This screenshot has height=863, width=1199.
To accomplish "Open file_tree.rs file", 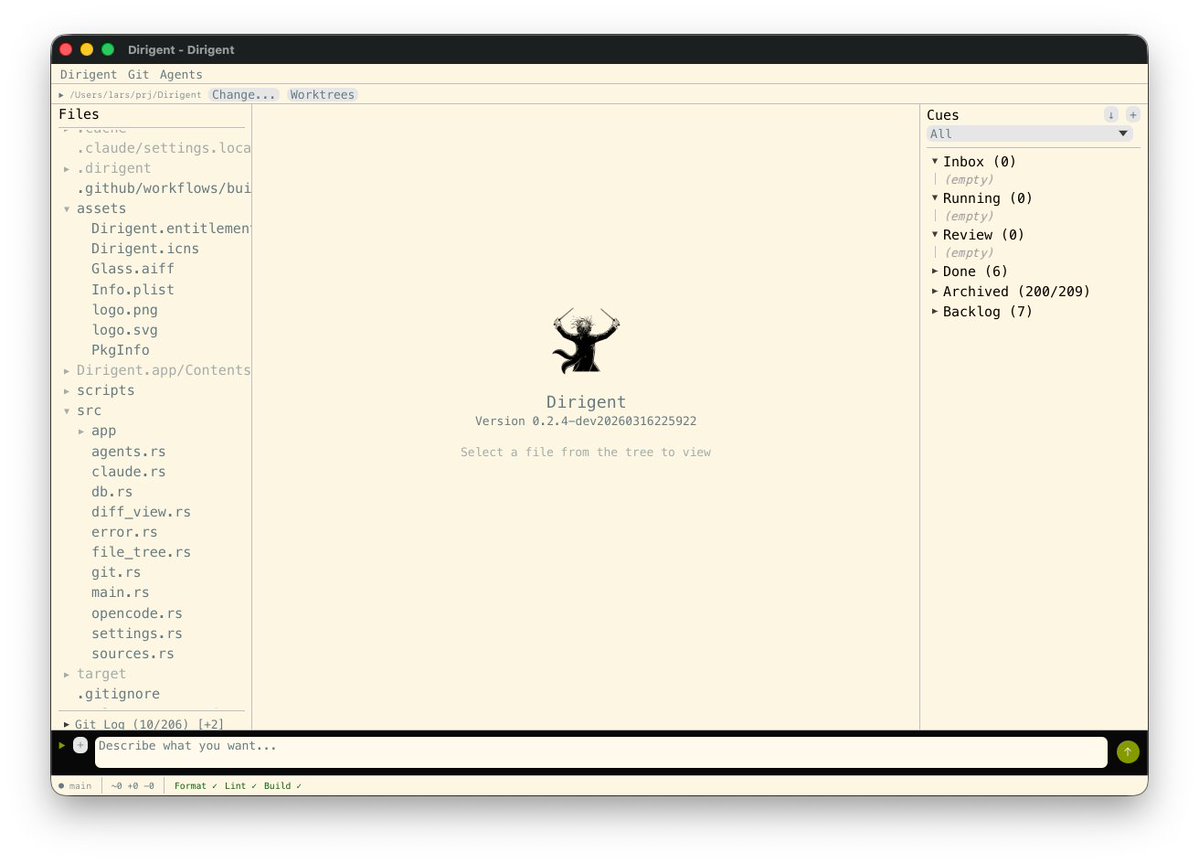I will point(141,552).
